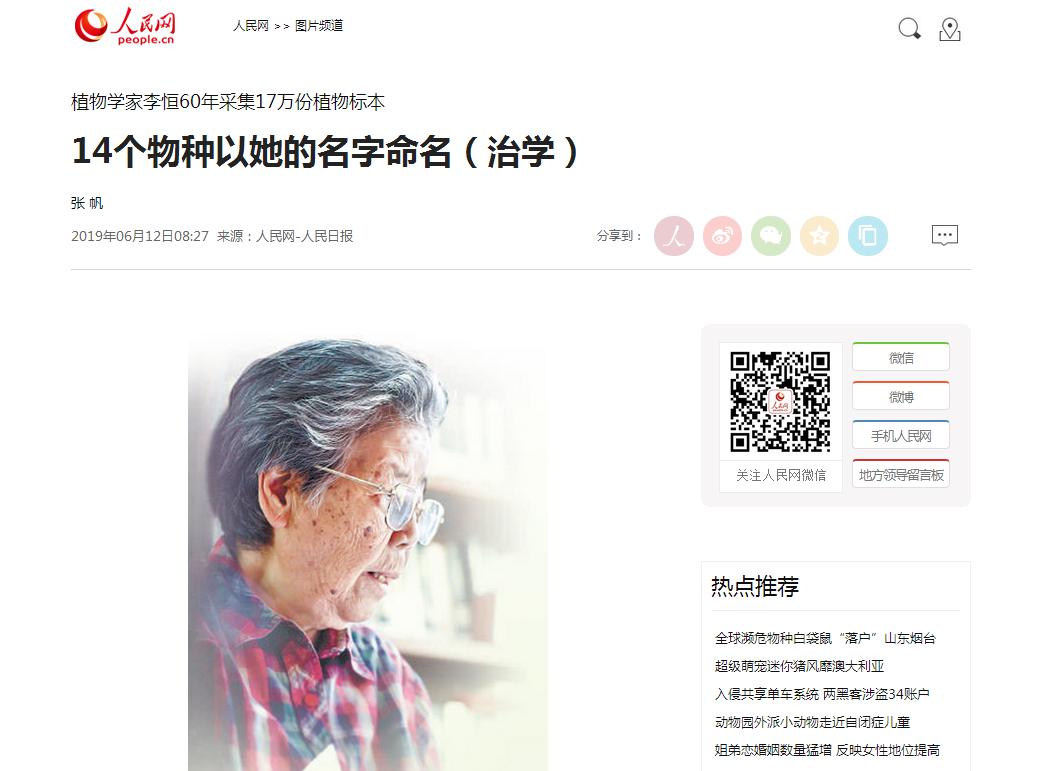Click the WeChat QR code image
The image size is (1050, 771).
[x=780, y=402]
